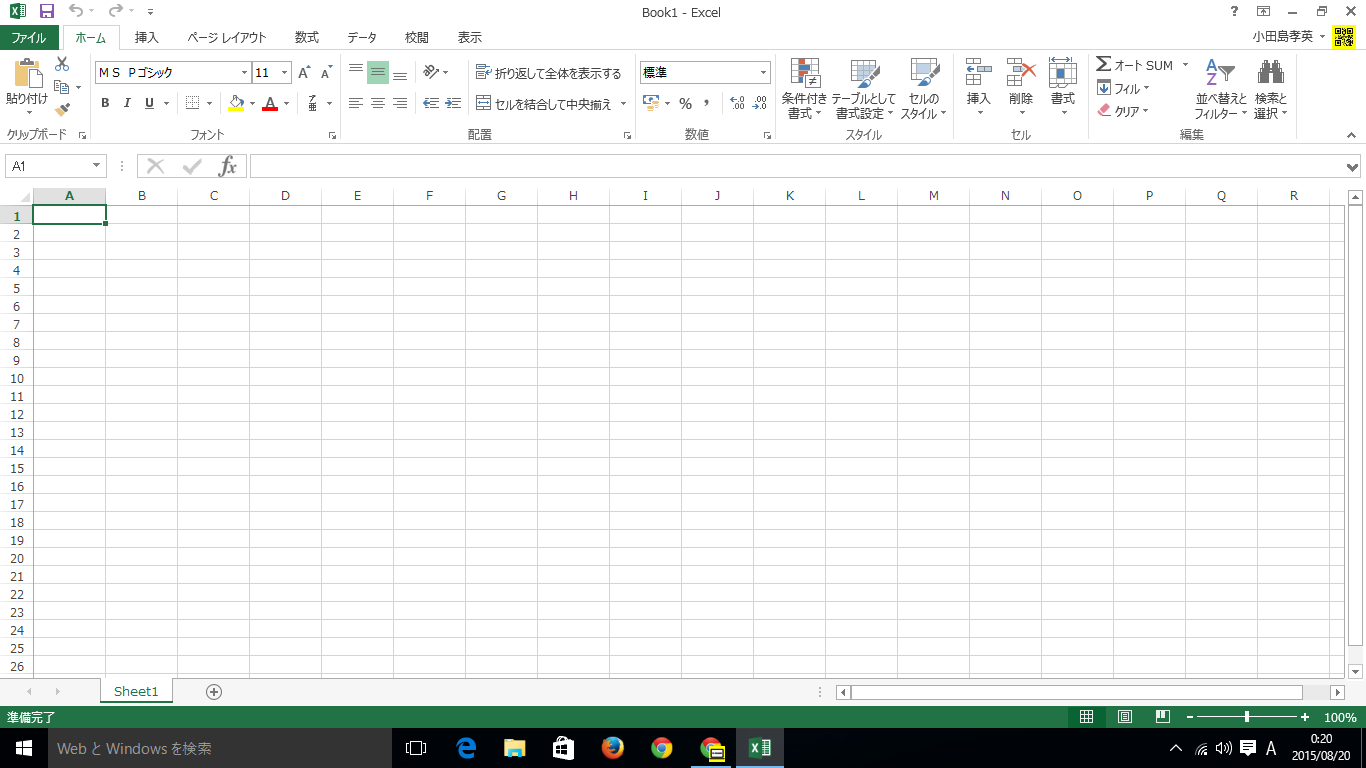Open the font name dropdown
1366x768 pixels.
tap(245, 73)
